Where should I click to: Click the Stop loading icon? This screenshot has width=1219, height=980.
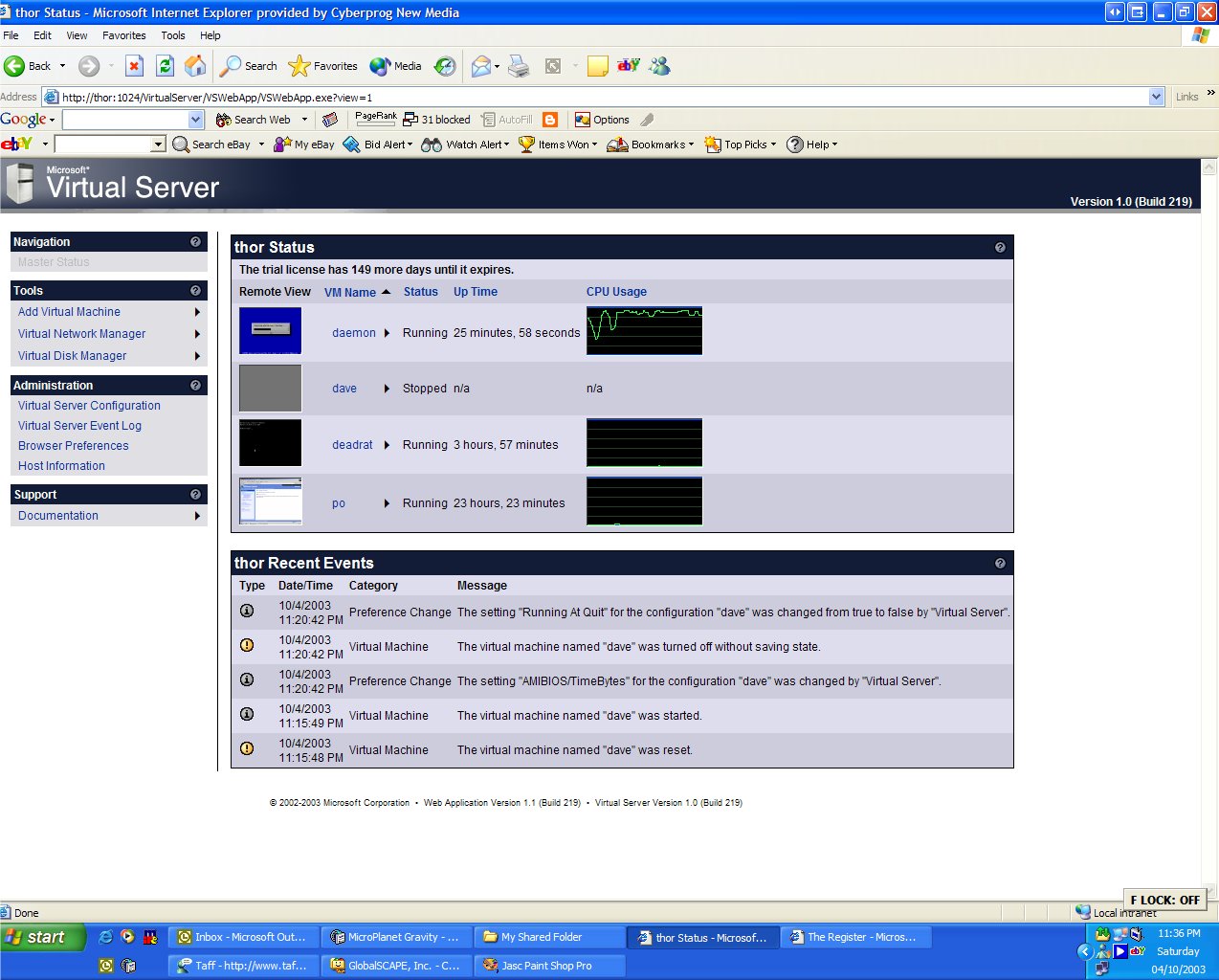(135, 66)
